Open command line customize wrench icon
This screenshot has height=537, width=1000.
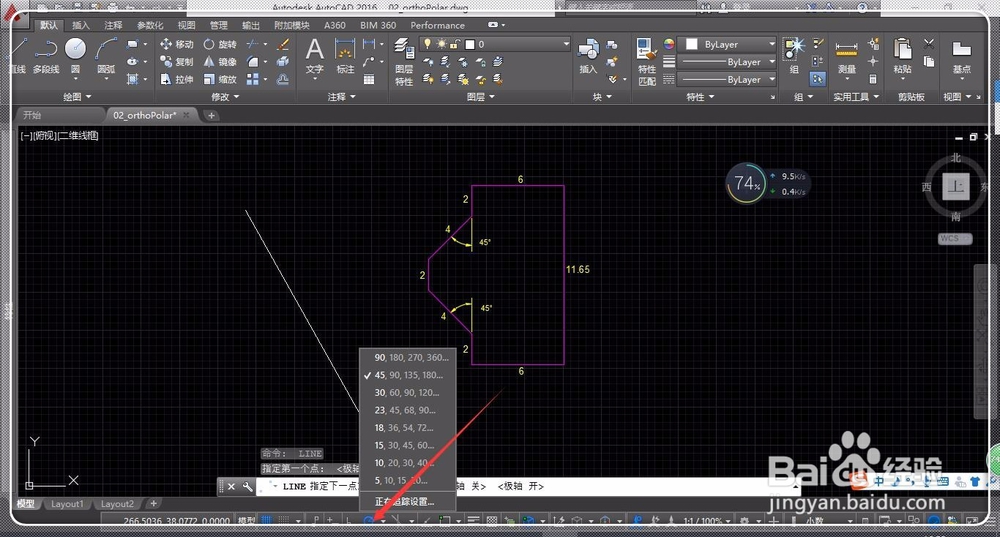pos(247,487)
